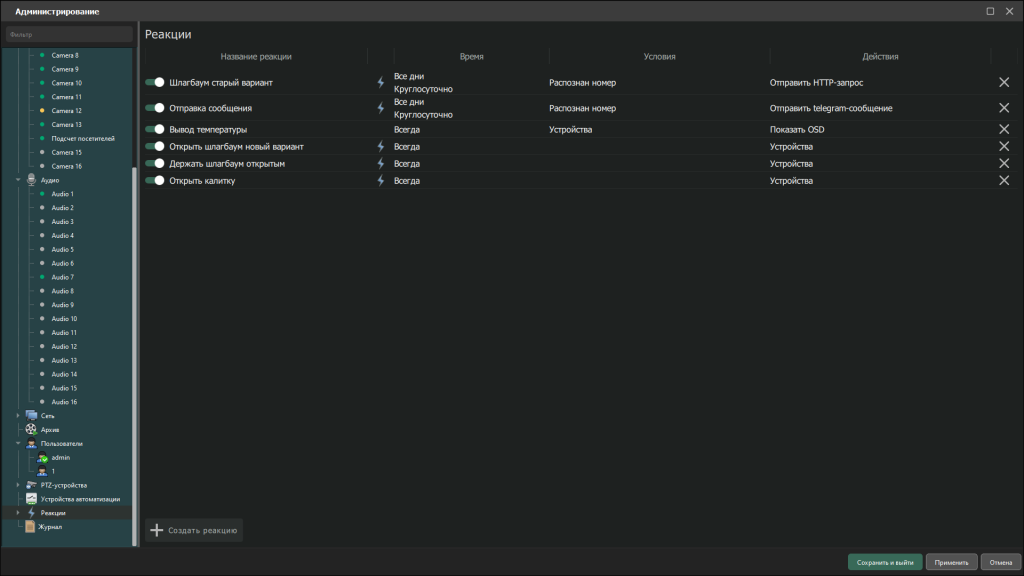Click the Условия column header
Screen dimensions: 1024x576
click(x=660, y=56)
